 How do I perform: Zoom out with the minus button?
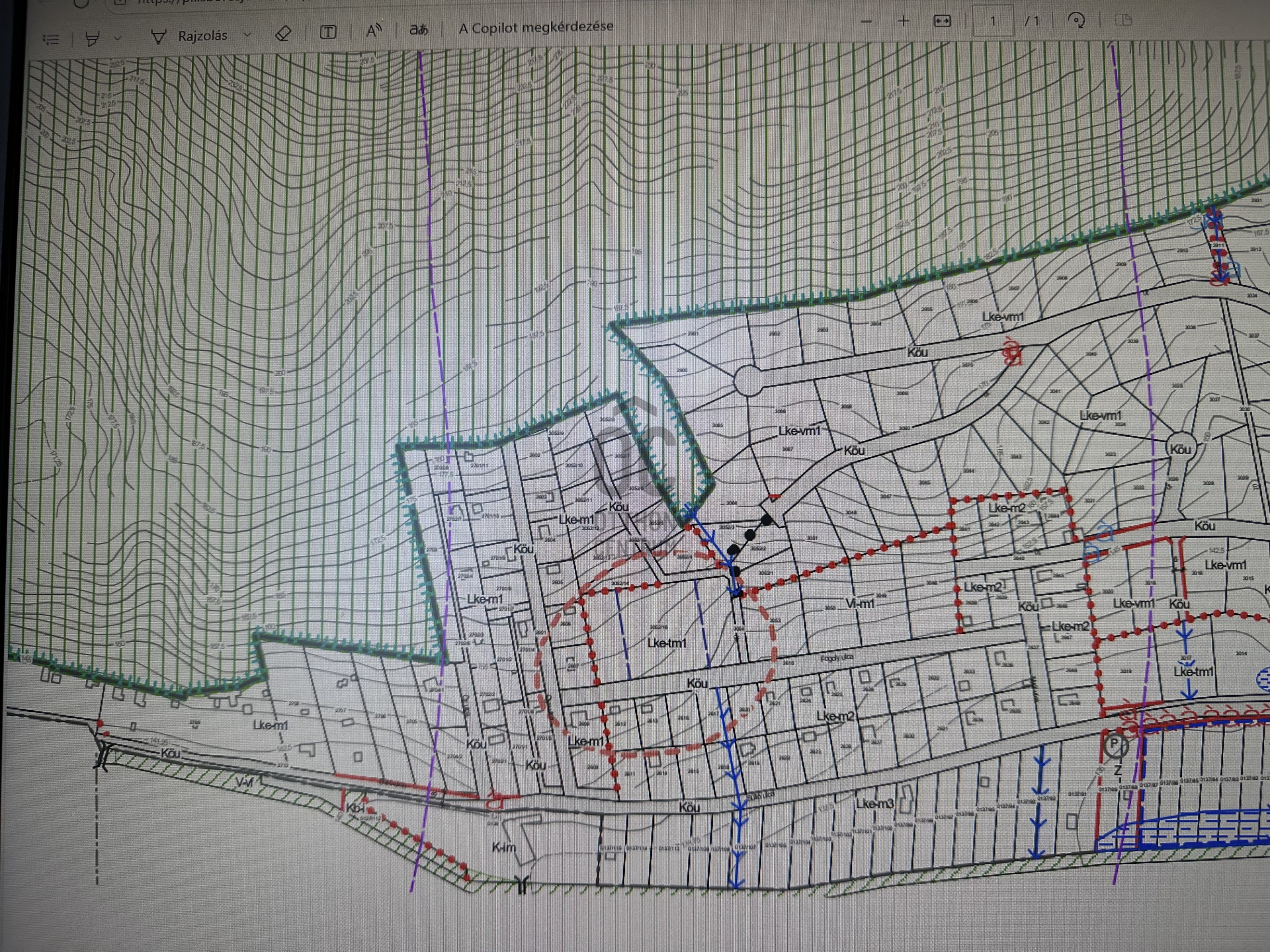pyautogui.click(x=867, y=21)
